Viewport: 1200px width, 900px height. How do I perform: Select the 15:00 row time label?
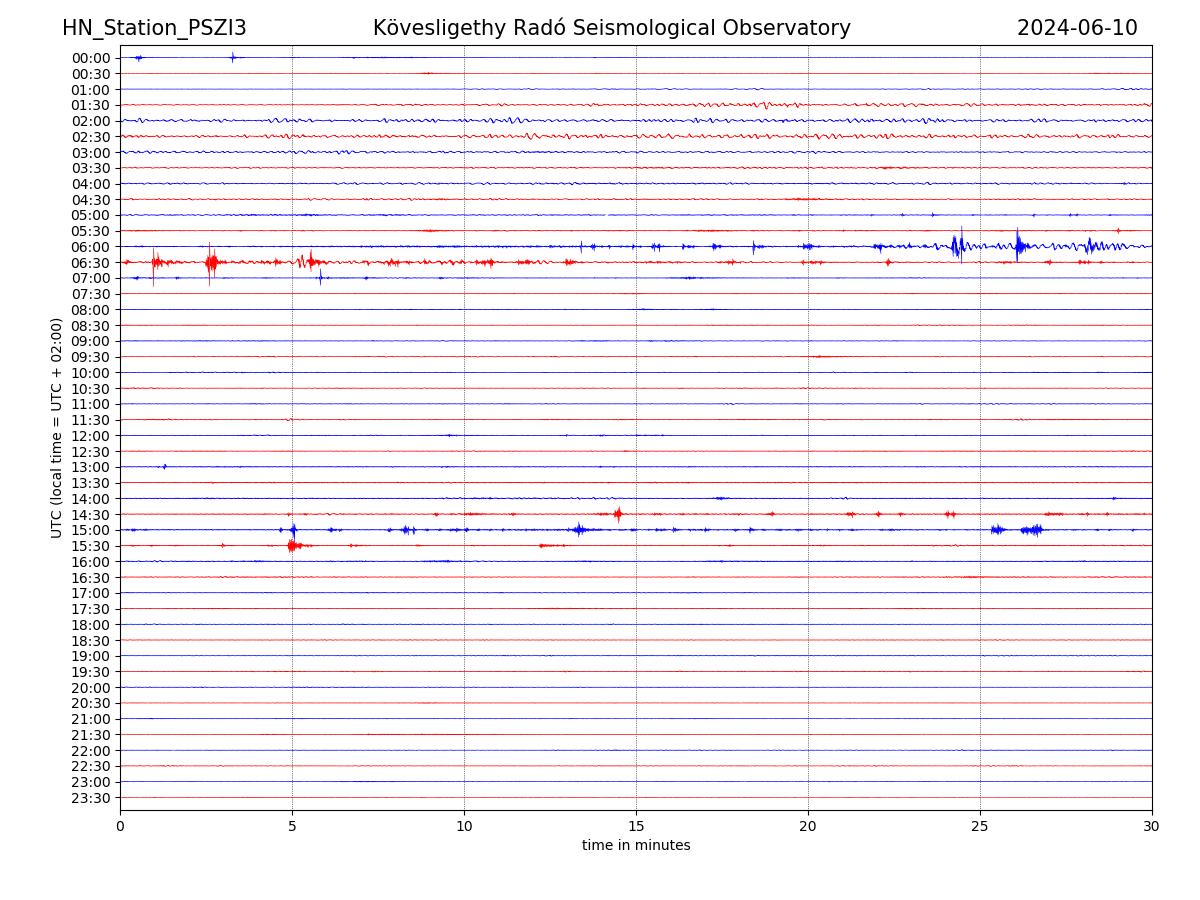tap(91, 530)
